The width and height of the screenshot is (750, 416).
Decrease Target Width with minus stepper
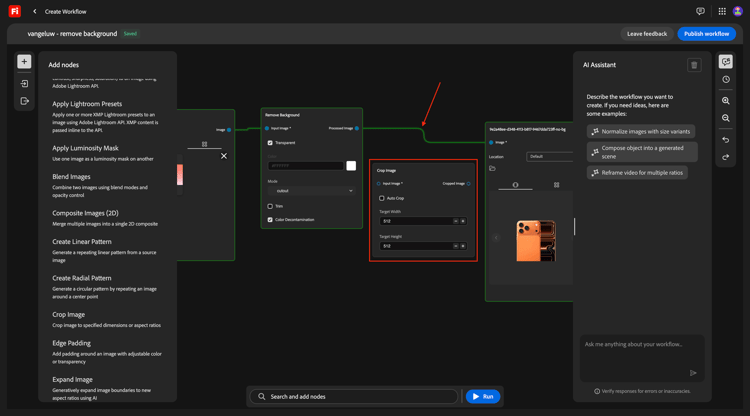(456, 221)
